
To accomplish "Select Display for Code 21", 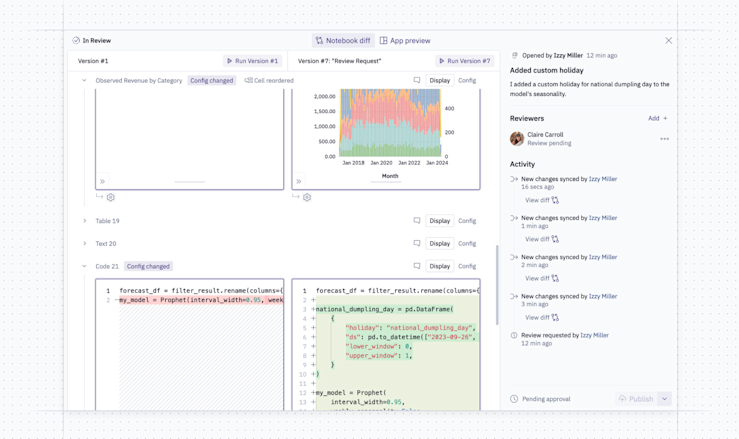I will (439, 266).
